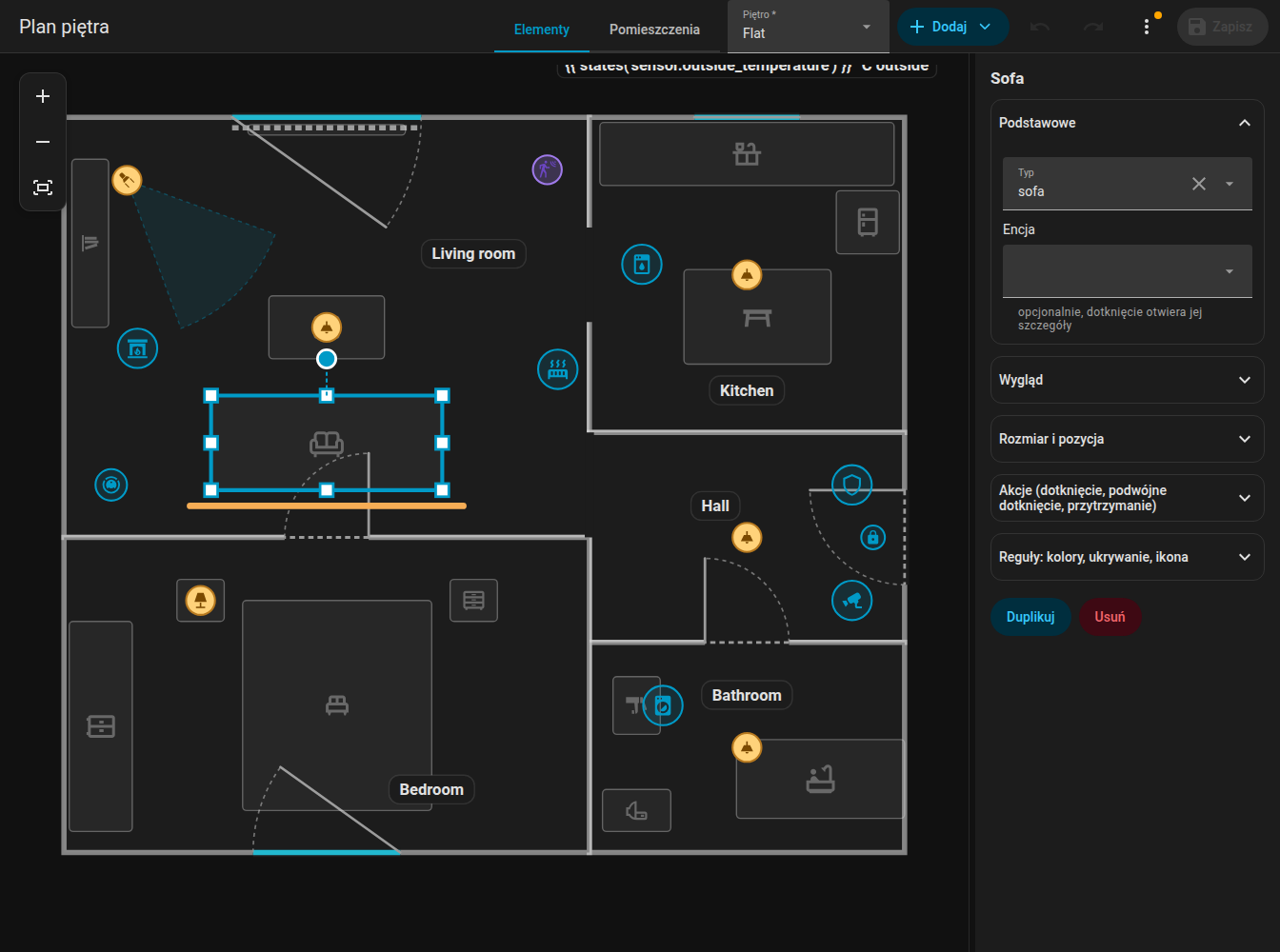Select the fireplace icon in Living room
The width and height of the screenshot is (1280, 952).
pos(137,348)
